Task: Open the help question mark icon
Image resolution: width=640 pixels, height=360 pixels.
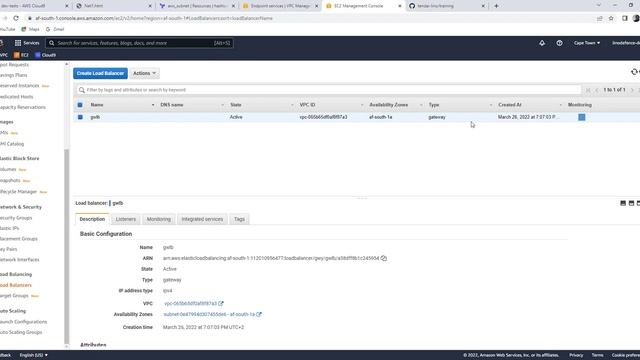Action: point(559,43)
